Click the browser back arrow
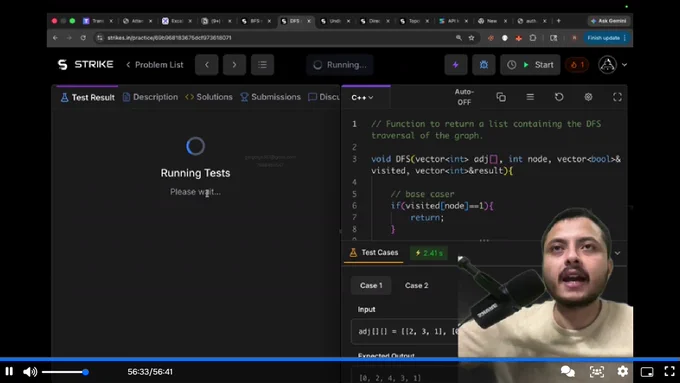This screenshot has width=680, height=383. [x=55, y=38]
